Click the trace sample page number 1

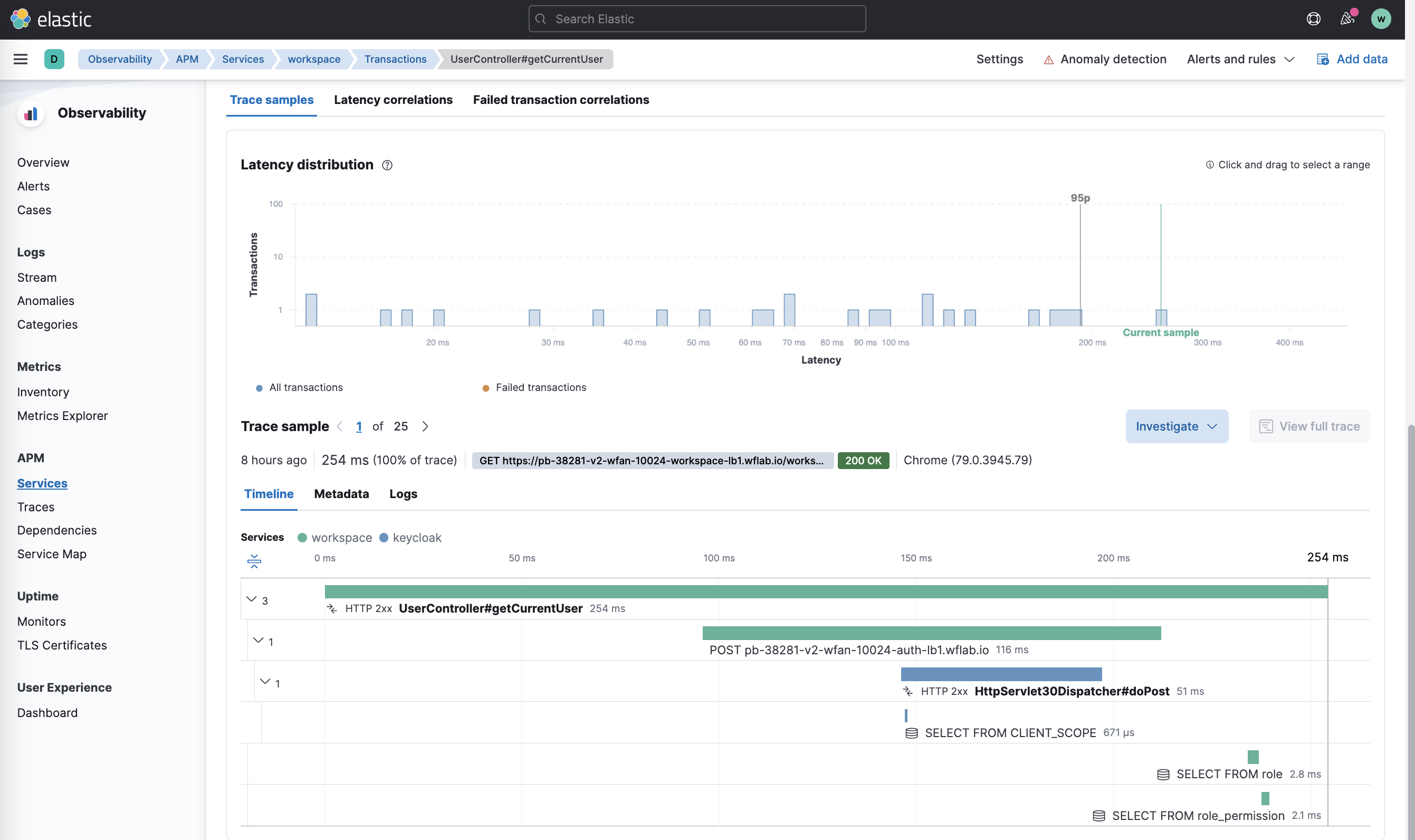359,426
